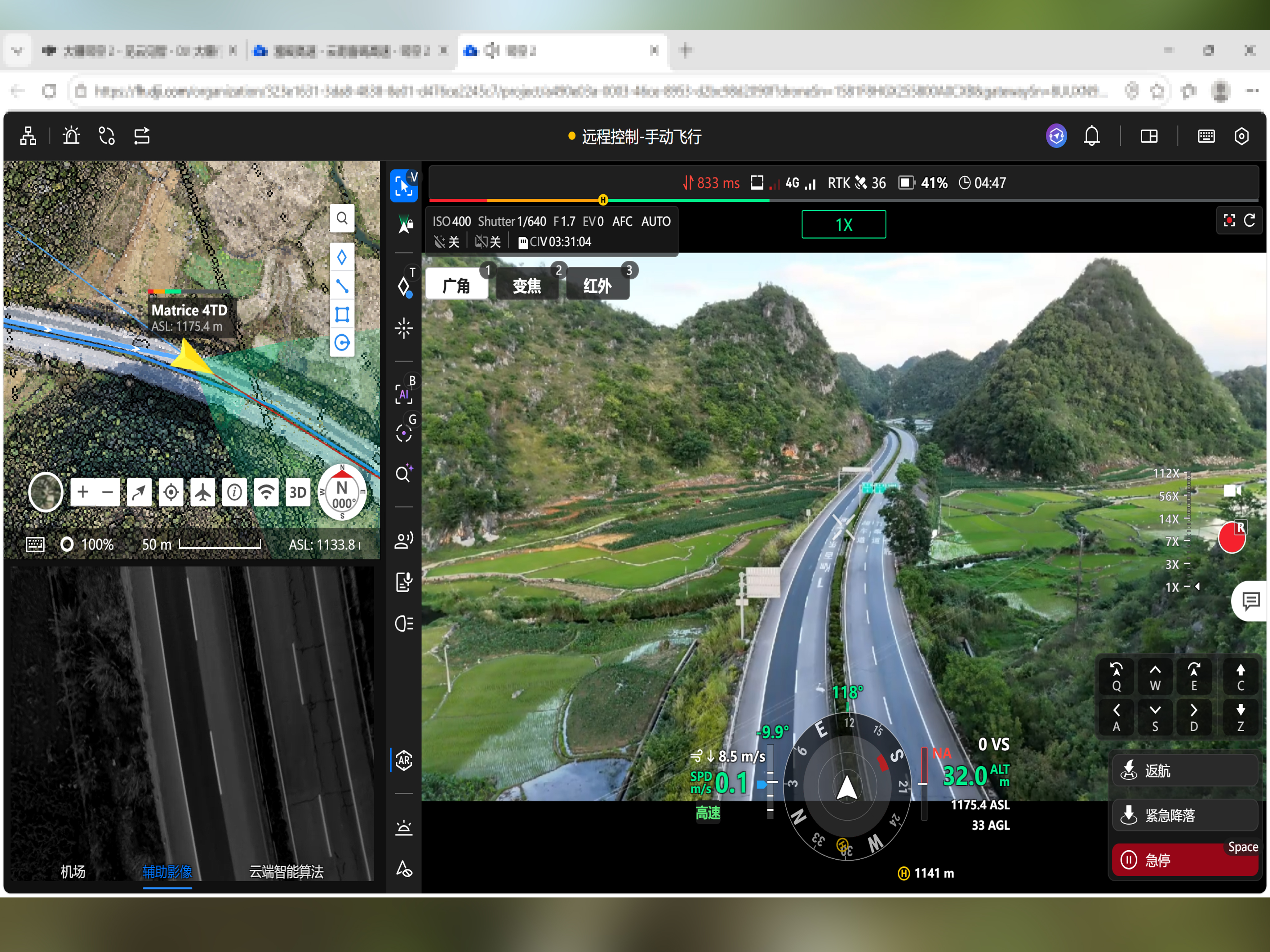1270x952 pixels.
Task: Search the map with magnifier icon
Action: tap(342, 218)
